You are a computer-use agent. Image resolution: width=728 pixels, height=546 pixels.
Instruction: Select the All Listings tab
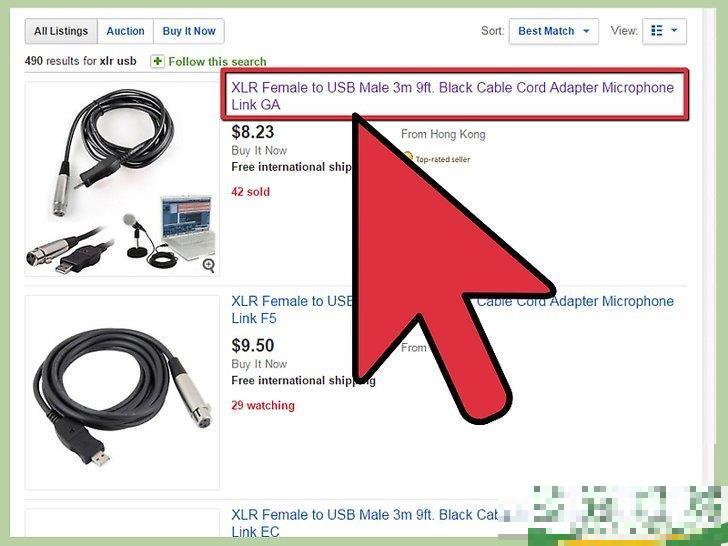pyautogui.click(x=61, y=31)
